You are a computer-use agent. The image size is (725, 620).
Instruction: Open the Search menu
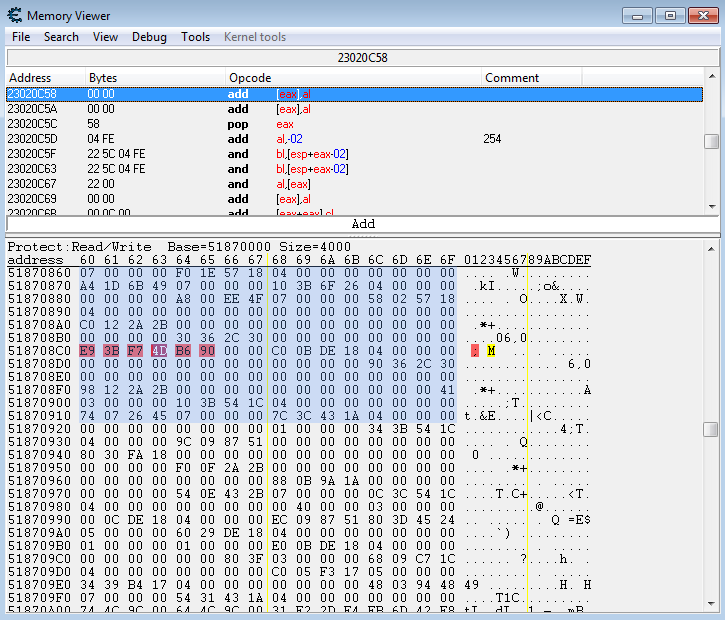pyautogui.click(x=61, y=37)
